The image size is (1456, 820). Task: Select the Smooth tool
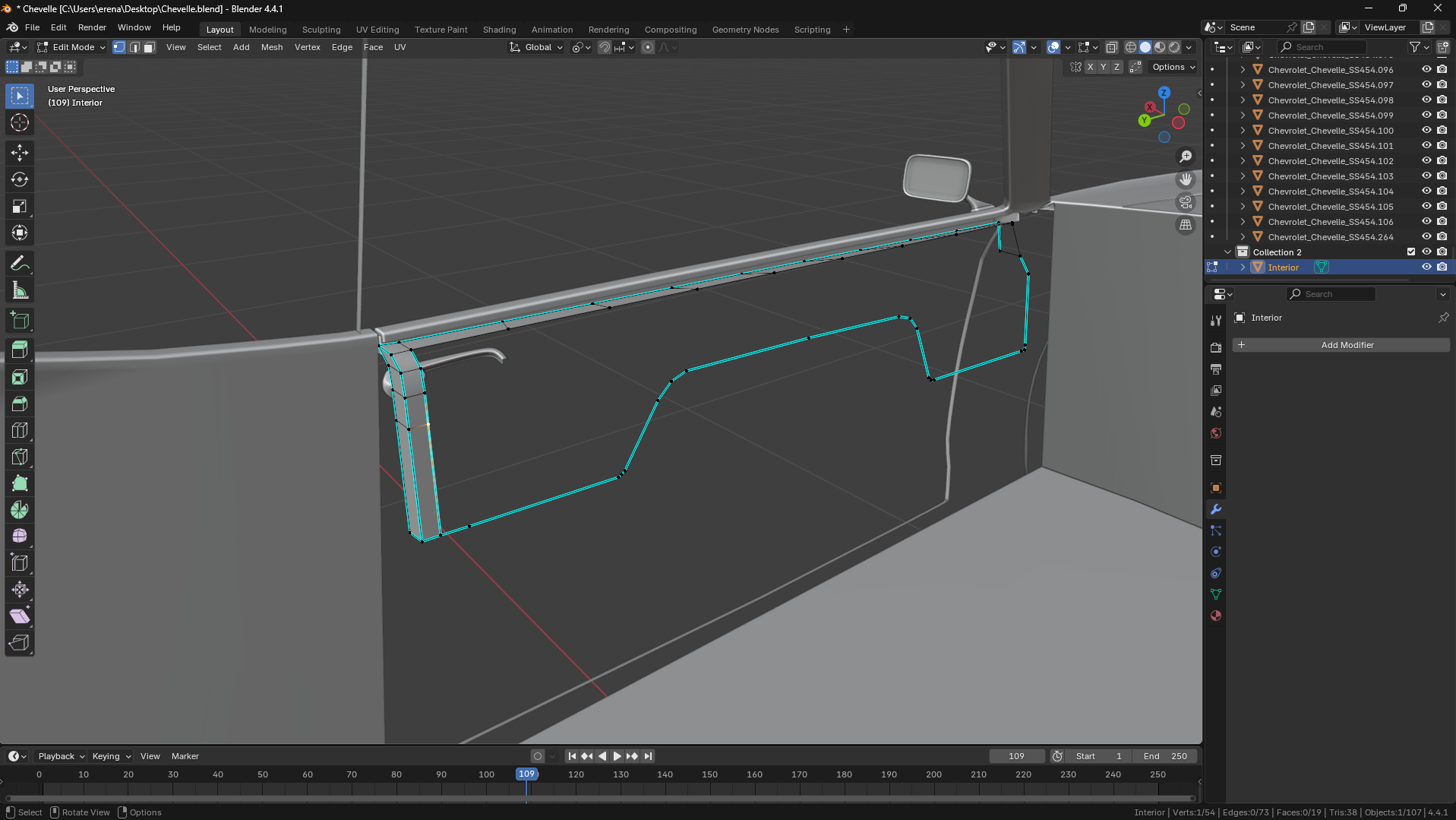tap(20, 537)
